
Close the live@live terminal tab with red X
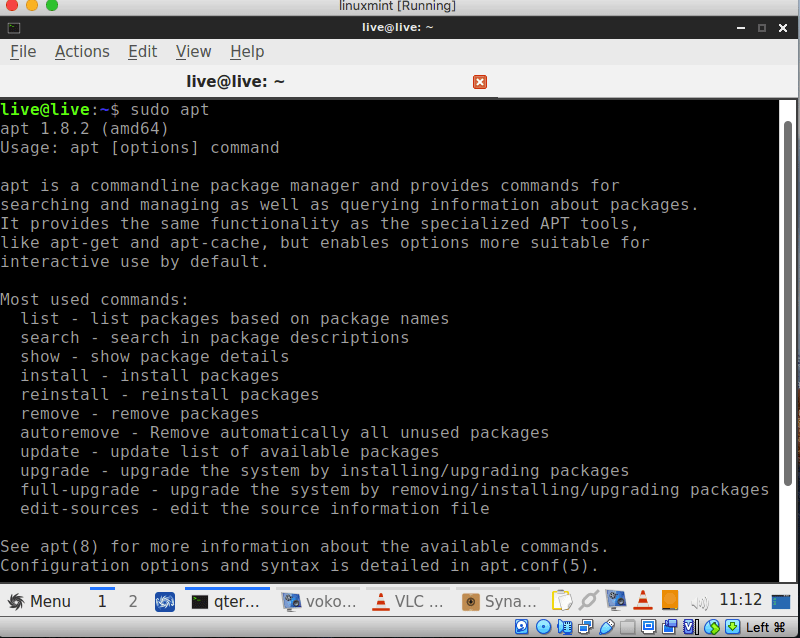point(480,82)
